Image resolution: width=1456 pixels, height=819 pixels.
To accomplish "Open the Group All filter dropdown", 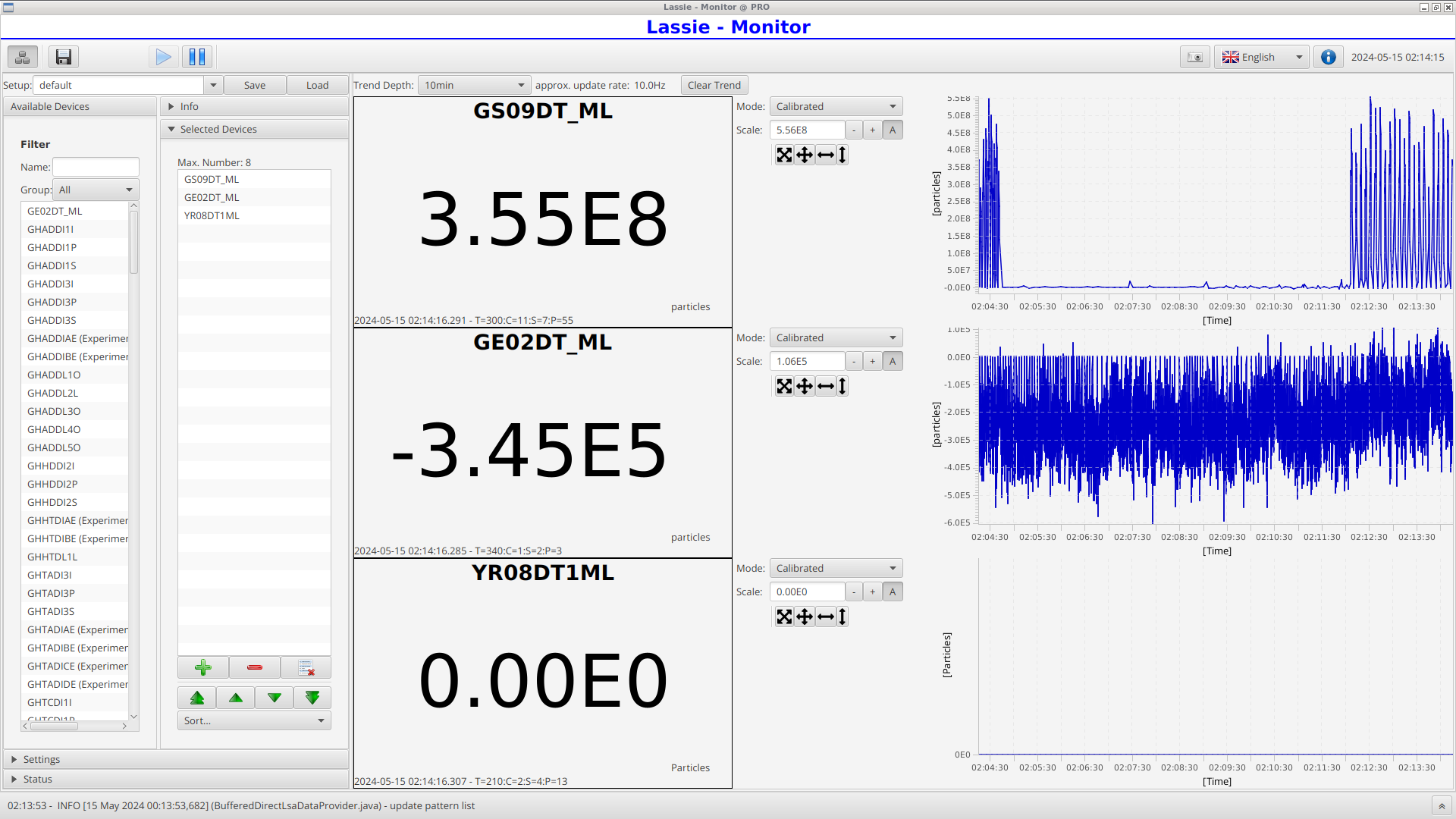I will point(96,190).
